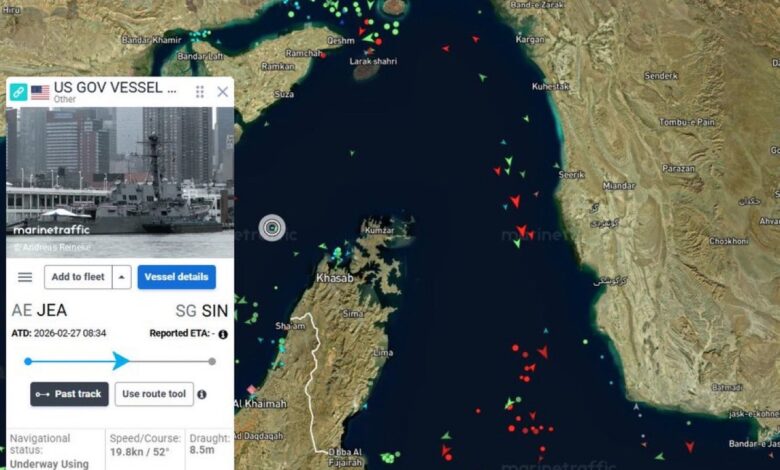Click the destination port SG SIN

coord(201,311)
